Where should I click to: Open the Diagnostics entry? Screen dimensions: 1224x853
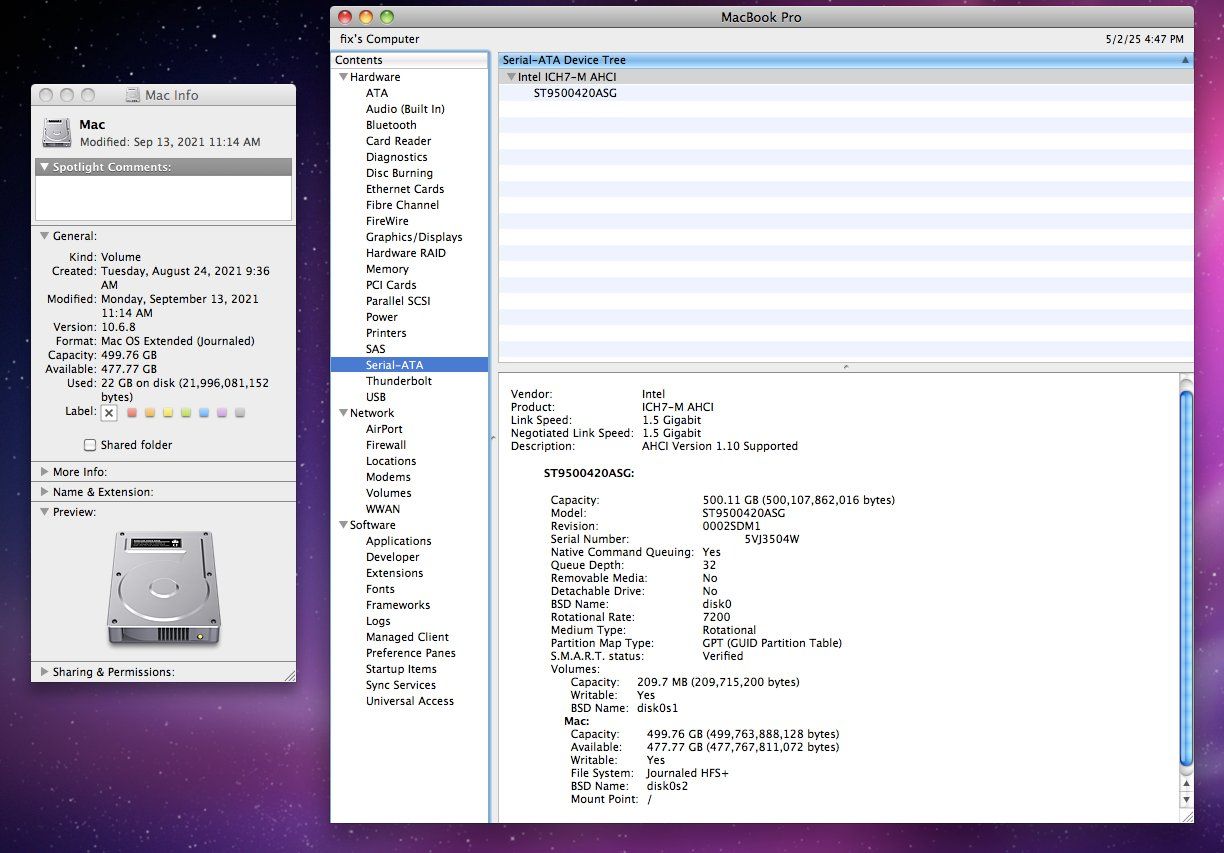pyautogui.click(x=396, y=157)
